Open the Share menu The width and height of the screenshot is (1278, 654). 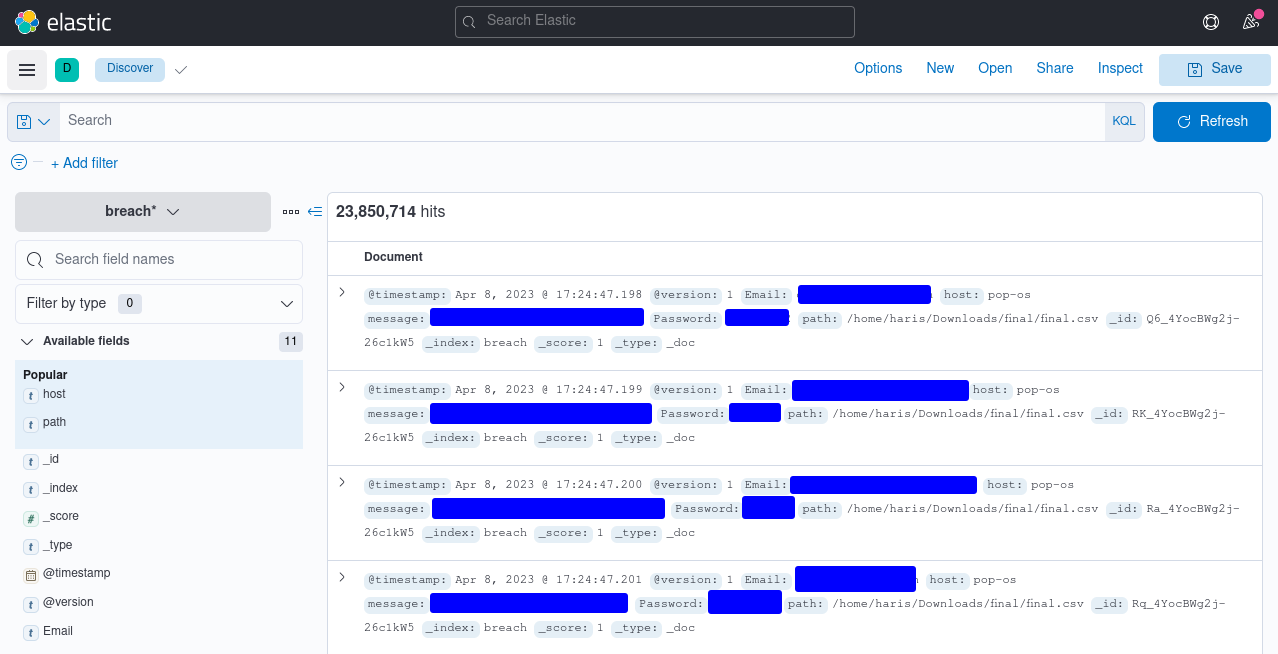(1055, 68)
